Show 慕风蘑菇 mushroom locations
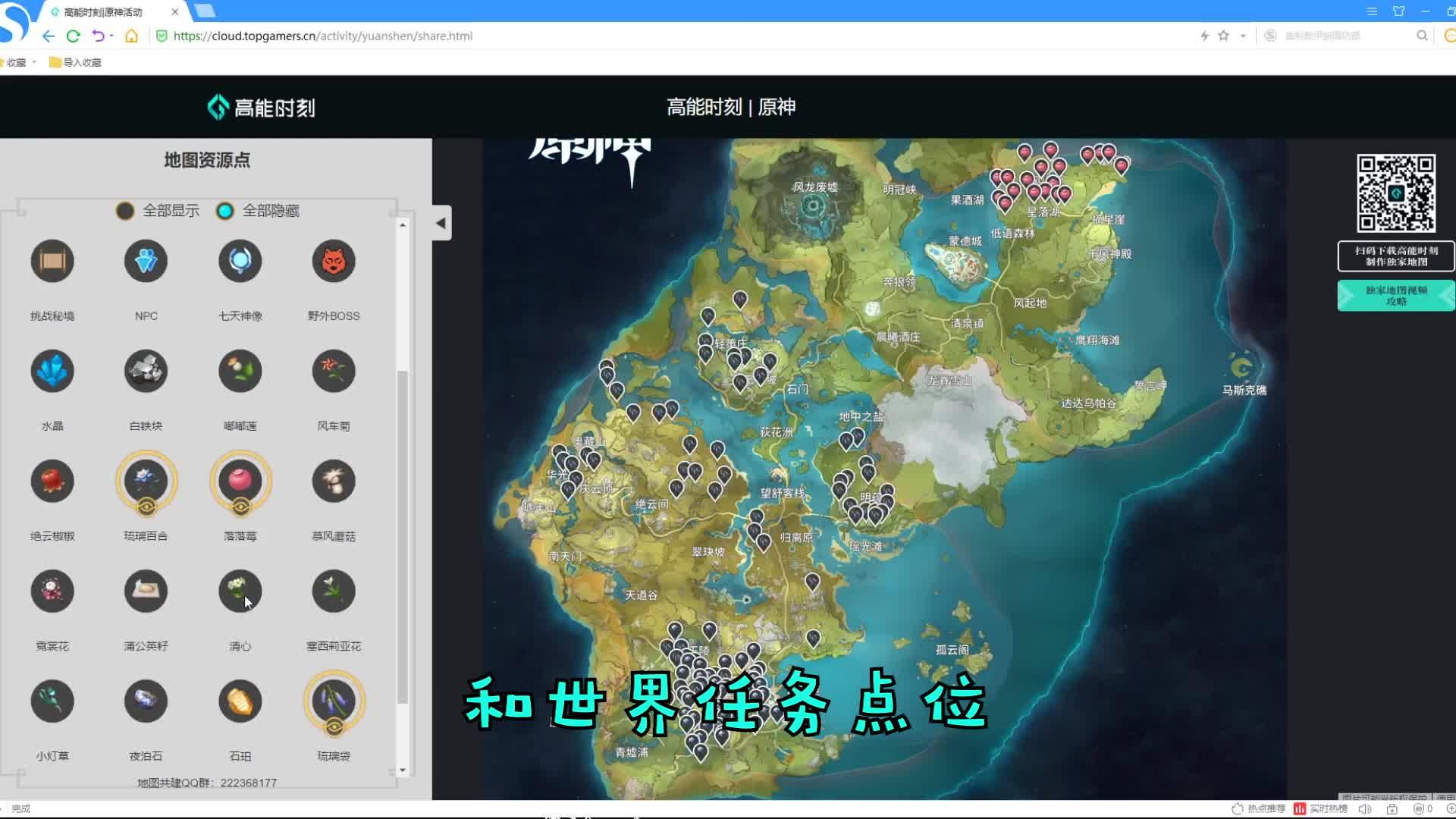This screenshot has height=819, width=1456. click(x=334, y=481)
